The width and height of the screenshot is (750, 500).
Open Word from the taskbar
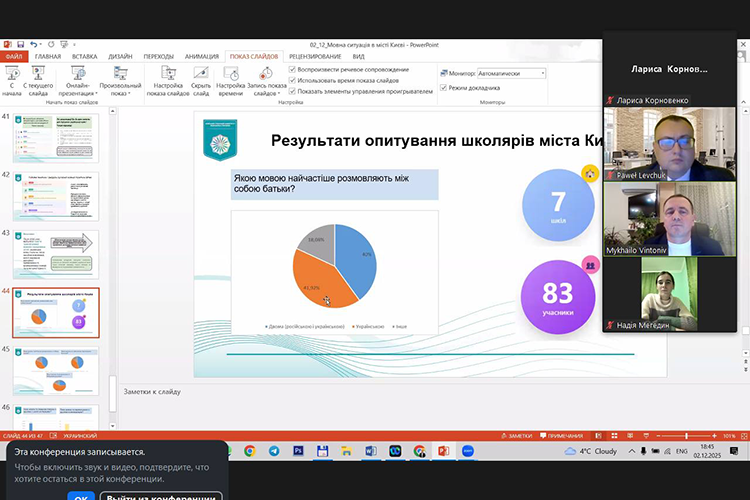370,451
